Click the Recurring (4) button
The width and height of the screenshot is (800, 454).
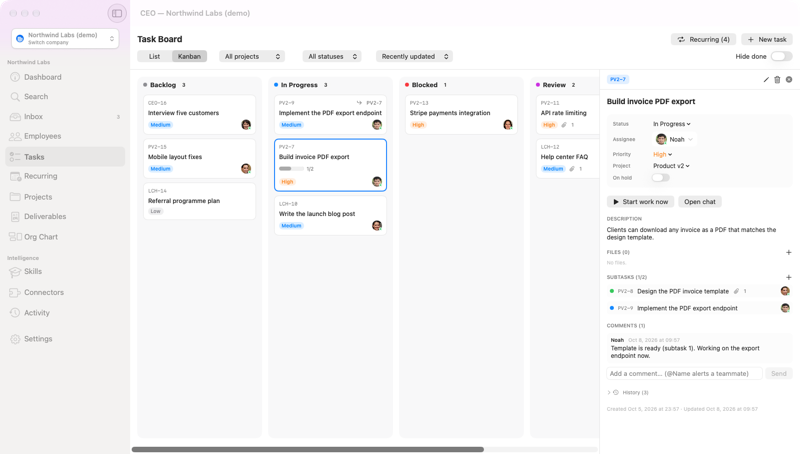703,39
